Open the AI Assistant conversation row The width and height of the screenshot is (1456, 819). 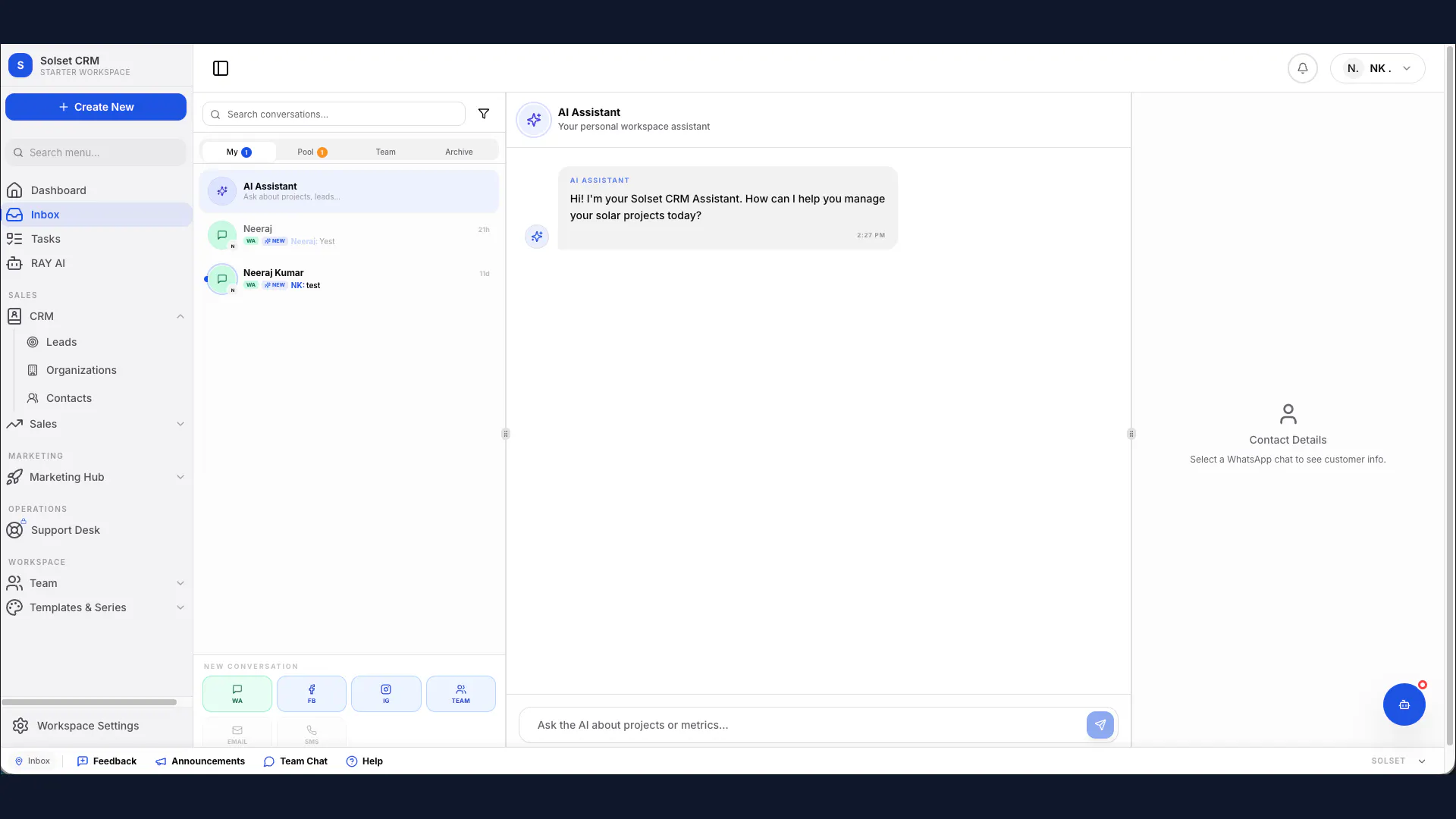pos(349,191)
